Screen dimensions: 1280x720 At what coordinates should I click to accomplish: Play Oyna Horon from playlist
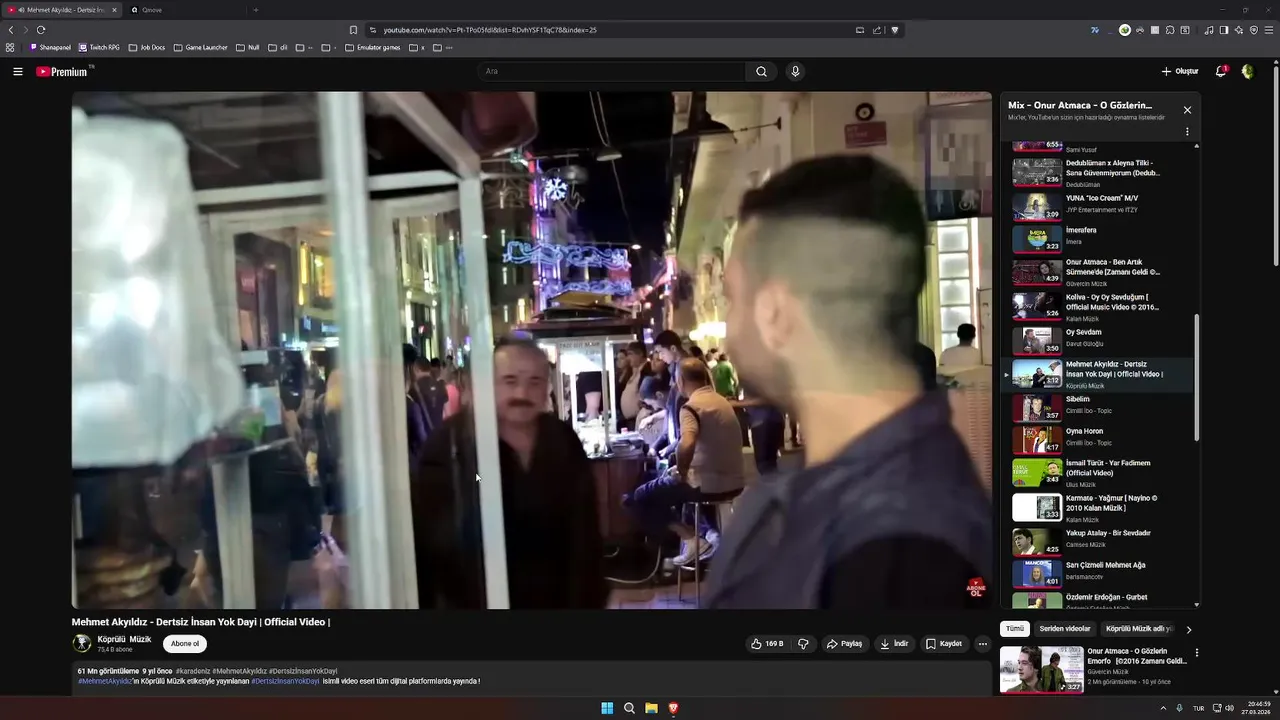point(1099,439)
